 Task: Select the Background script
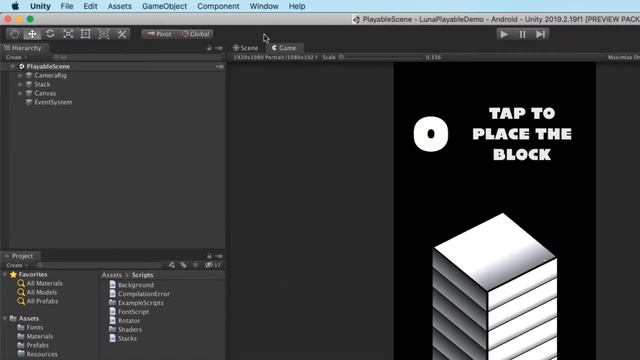(x=131, y=285)
